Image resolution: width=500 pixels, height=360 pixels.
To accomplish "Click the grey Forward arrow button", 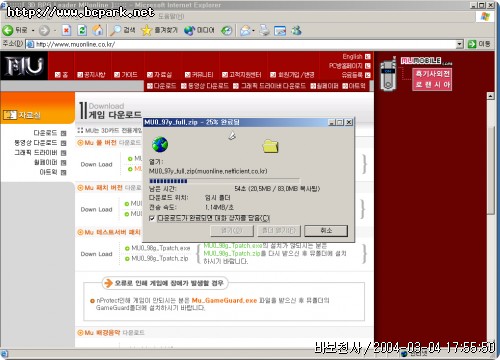I will tap(44, 31).
